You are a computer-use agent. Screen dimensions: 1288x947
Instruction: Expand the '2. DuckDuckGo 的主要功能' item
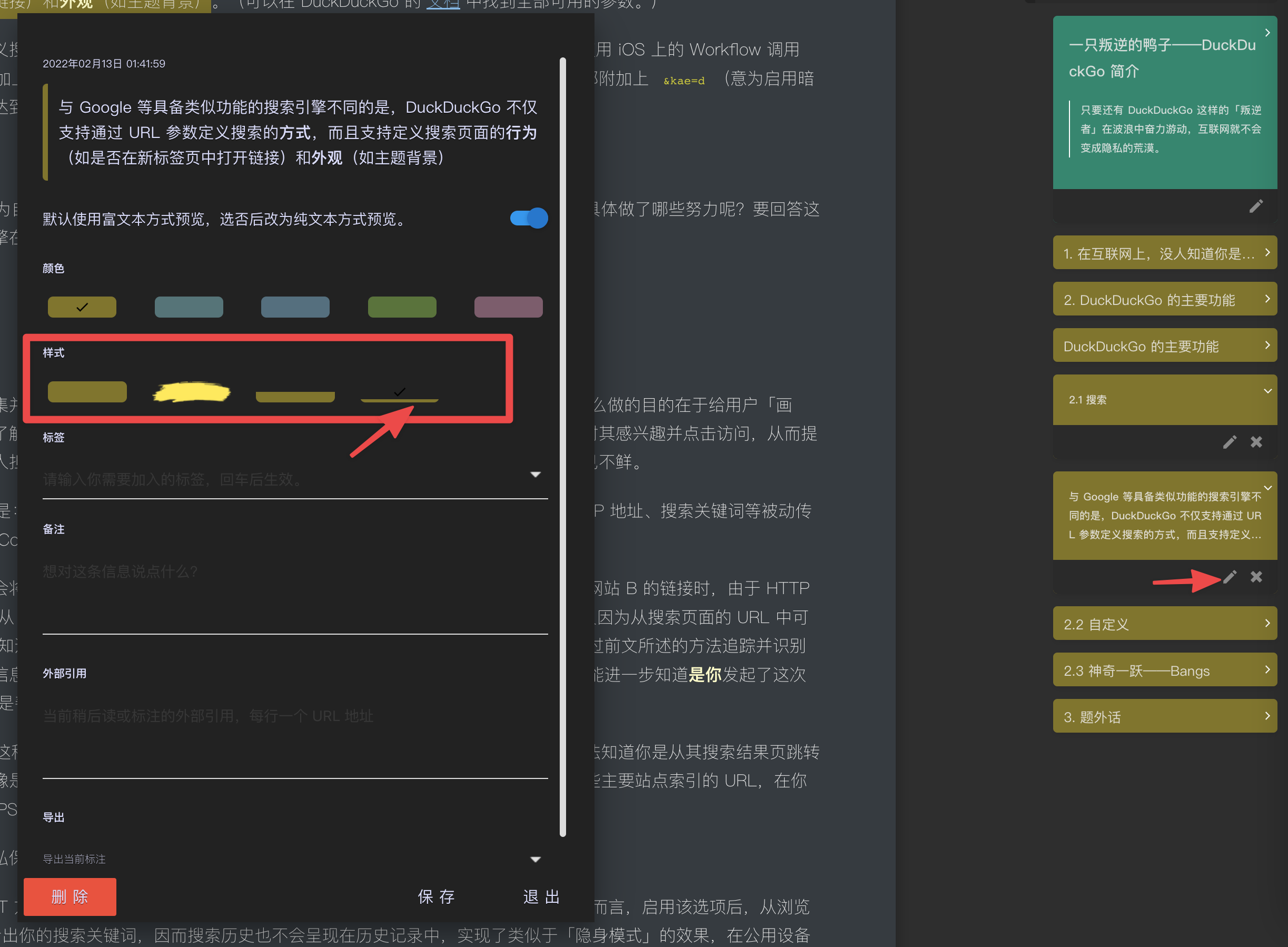(x=1267, y=299)
